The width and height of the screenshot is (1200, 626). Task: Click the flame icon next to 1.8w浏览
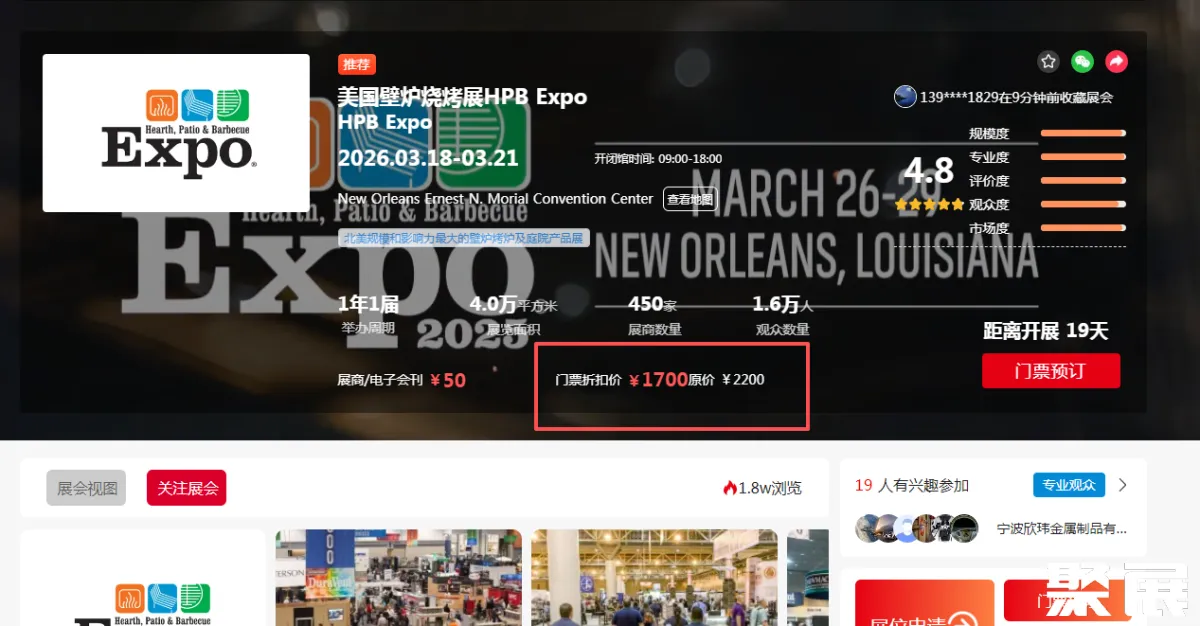(730, 488)
